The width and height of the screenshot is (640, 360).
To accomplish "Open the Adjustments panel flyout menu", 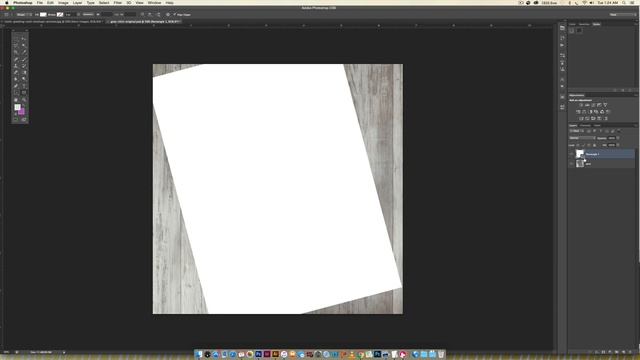I will click(636, 95).
